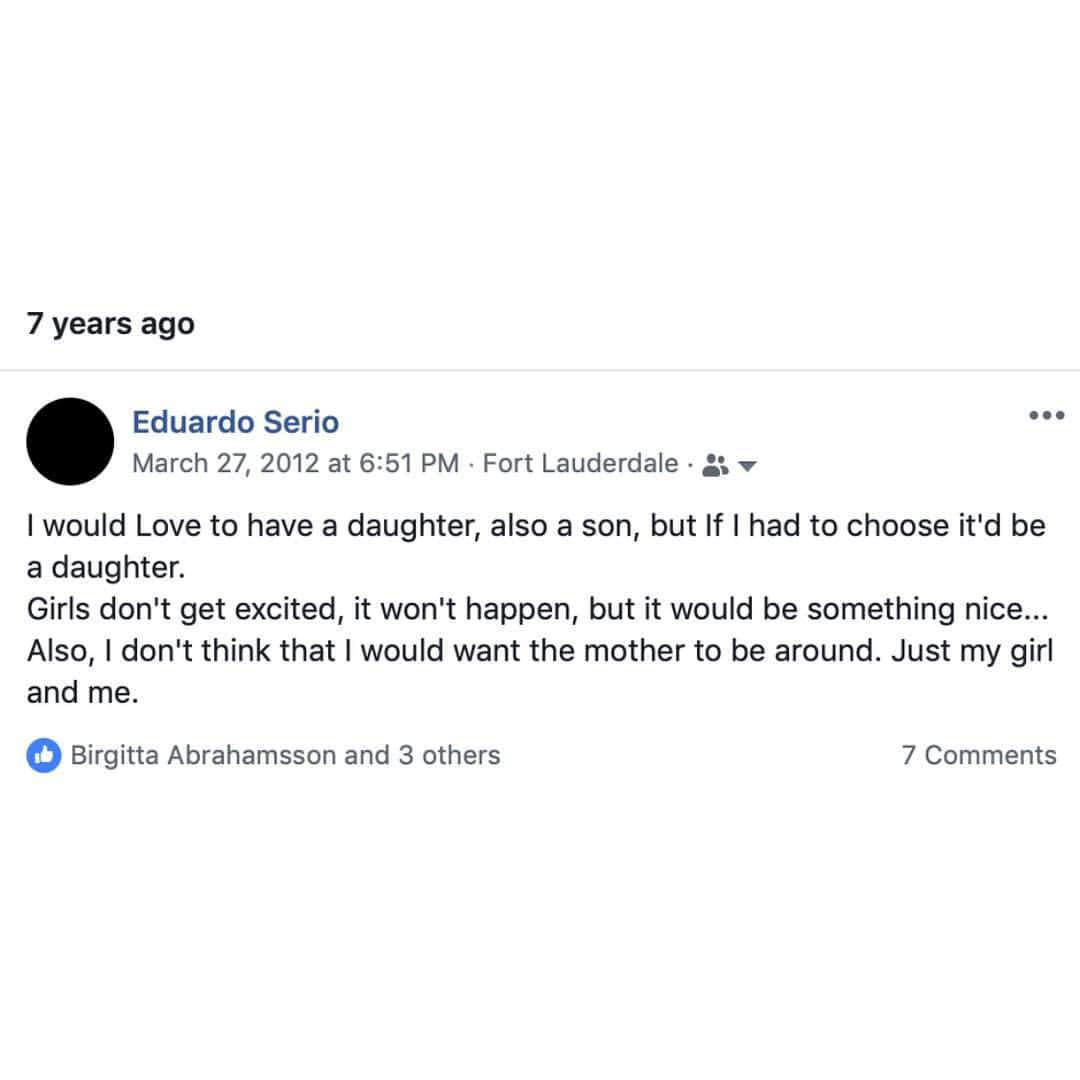Click the "7 years ago" memory heading
Screen dimensions: 1080x1080
click(x=111, y=324)
